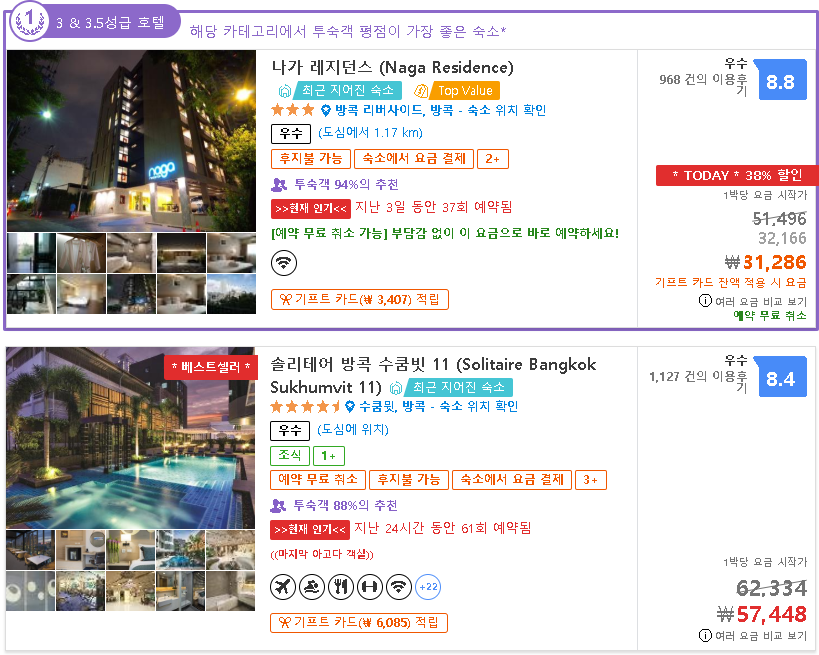Click the guests icon beside 투숙객 94%의 추천
Viewport: 819px width, 655px height.
(279, 184)
